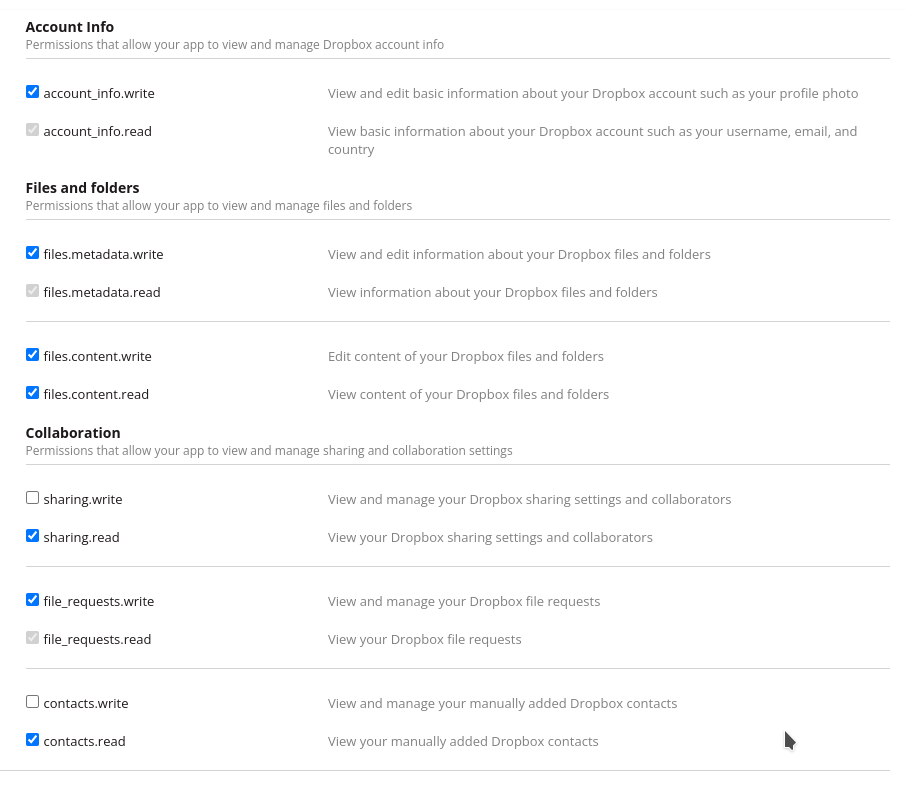Uncheck the account_info.write permission
The width and height of the screenshot is (906, 787).
(x=32, y=91)
